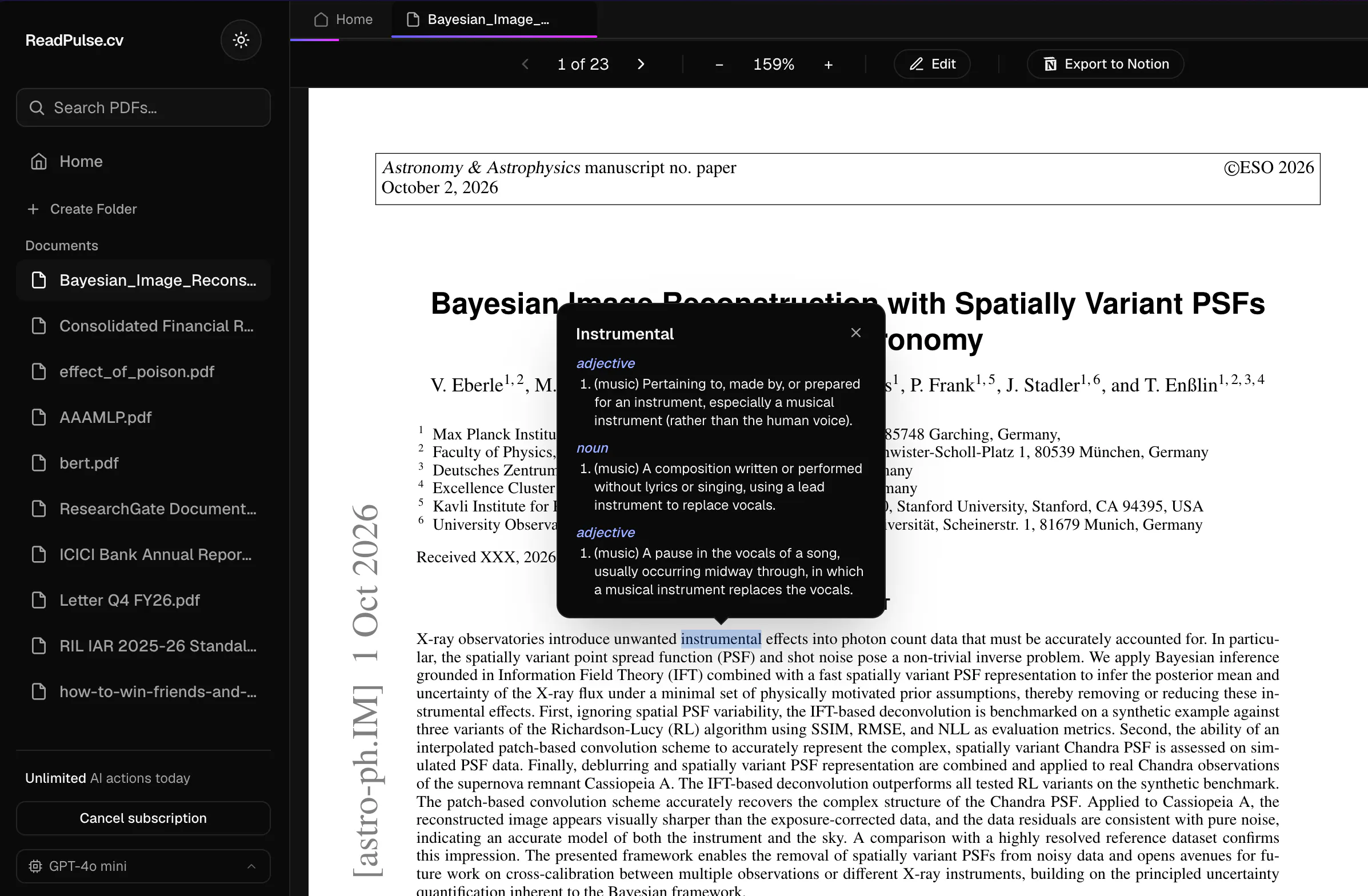Open ResearchGate Document file
This screenshot has width=1368, height=896.
pyautogui.click(x=143, y=509)
